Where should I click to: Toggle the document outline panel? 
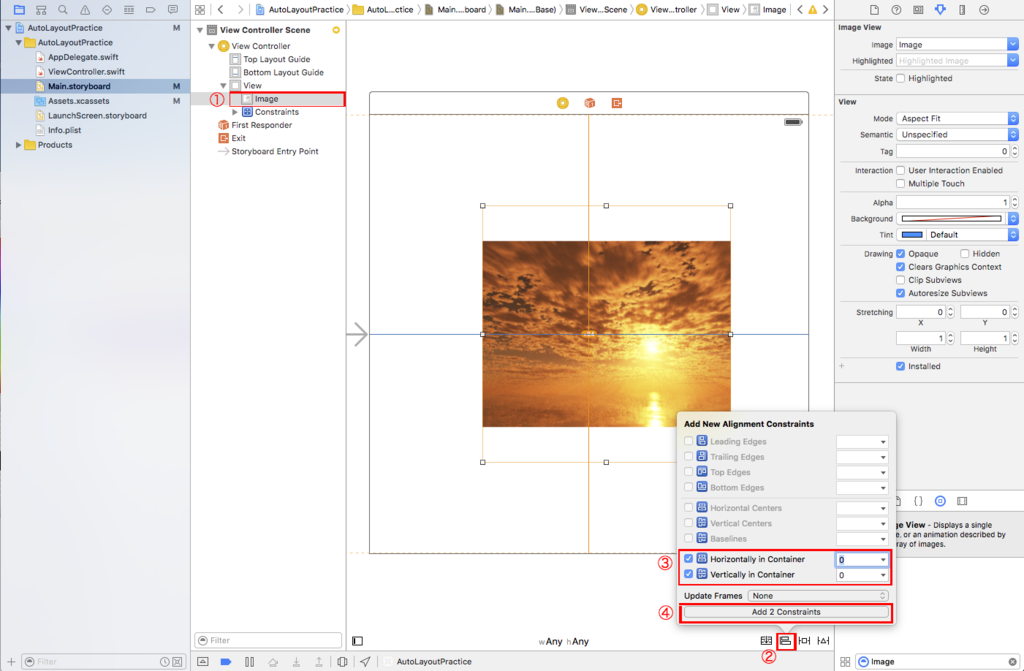(357, 641)
